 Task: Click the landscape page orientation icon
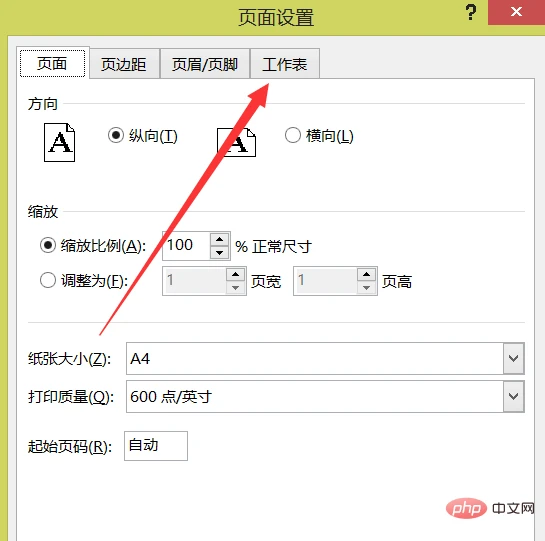coord(236,143)
